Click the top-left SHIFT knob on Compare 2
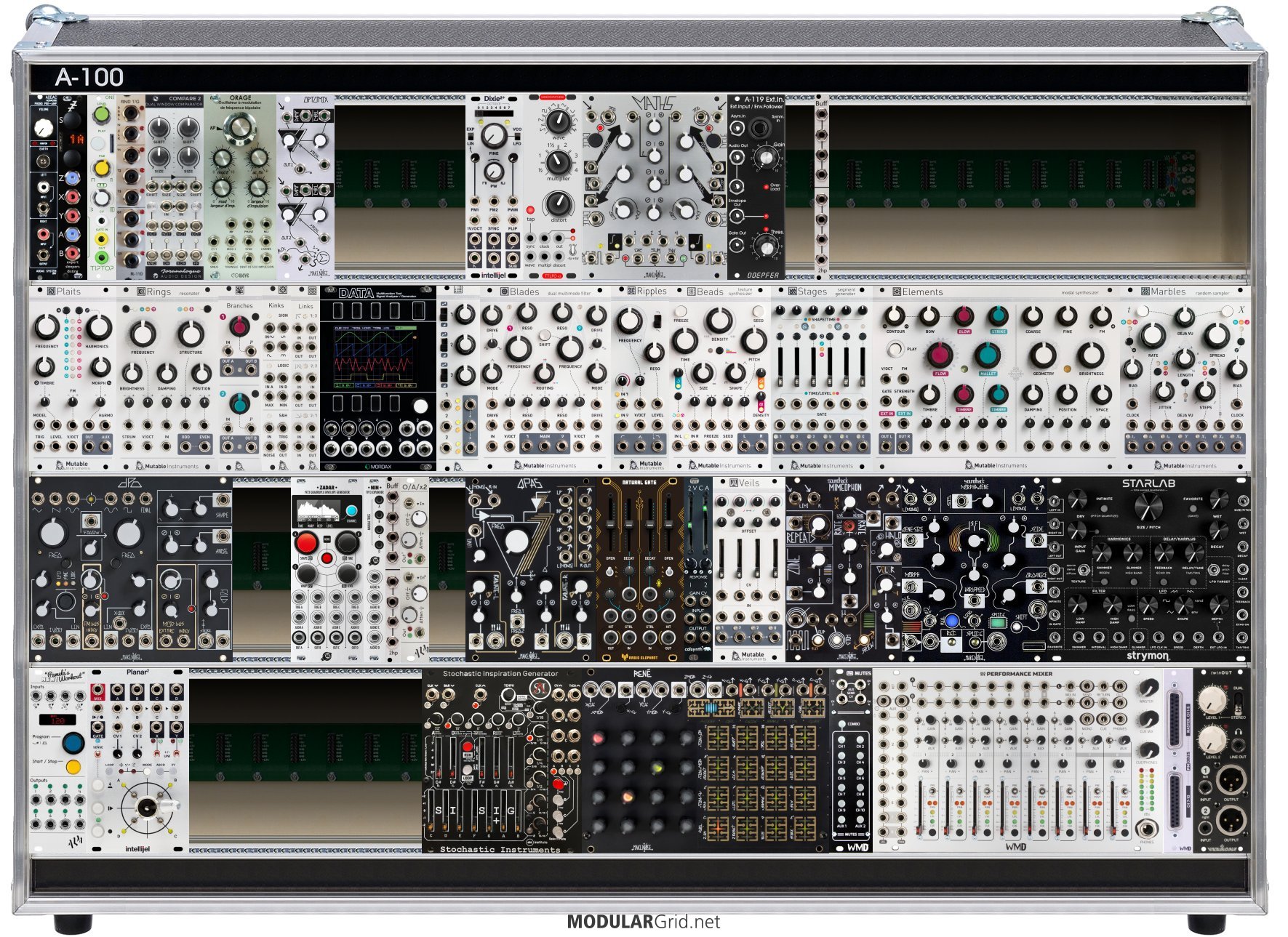This screenshot has width=1288, height=937. pos(159,129)
